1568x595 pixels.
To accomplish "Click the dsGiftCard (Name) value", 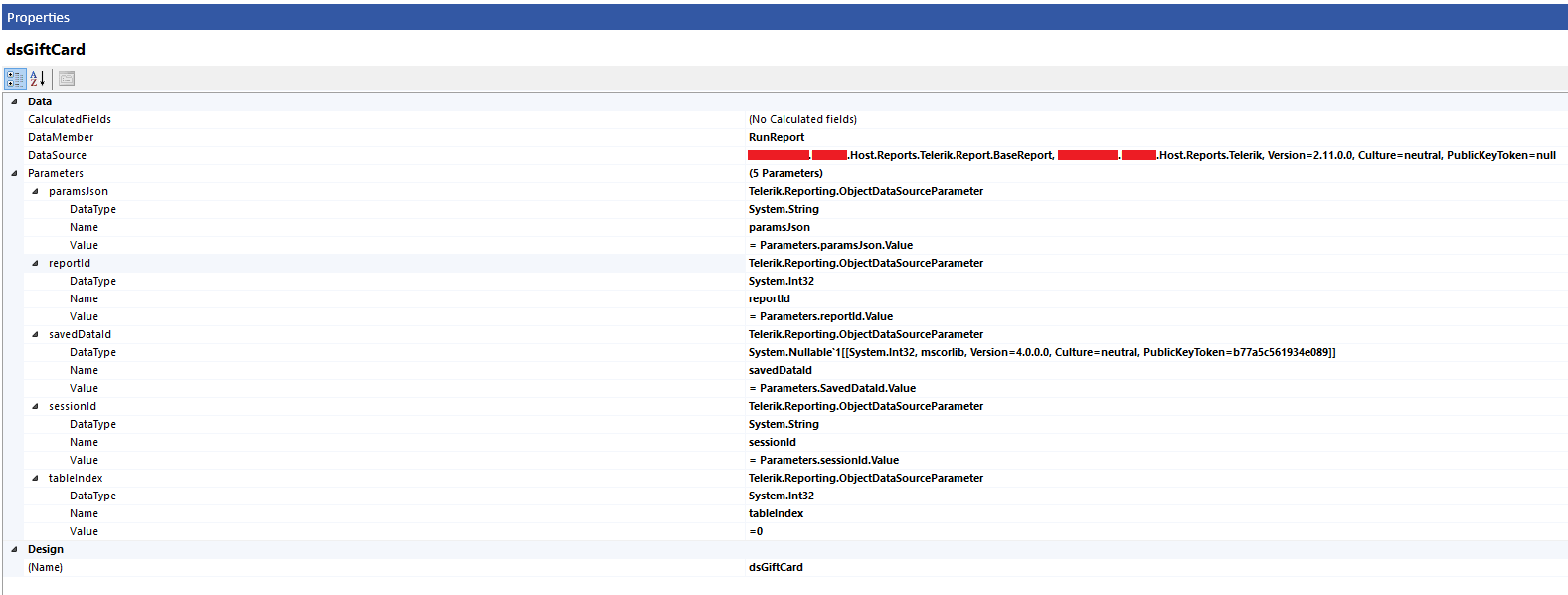I will coord(776,567).
